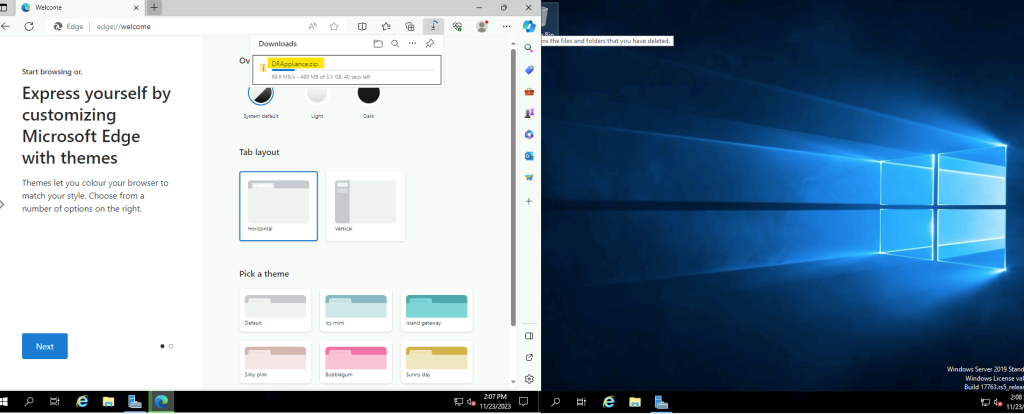
Task: Click the DRAppliance.zip download entry
Action: click(348, 70)
